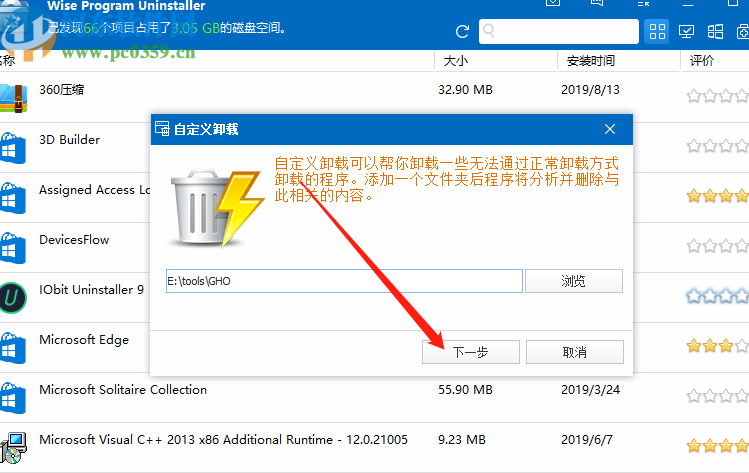Click the 下一步 next button
749x473 pixels.
click(471, 352)
